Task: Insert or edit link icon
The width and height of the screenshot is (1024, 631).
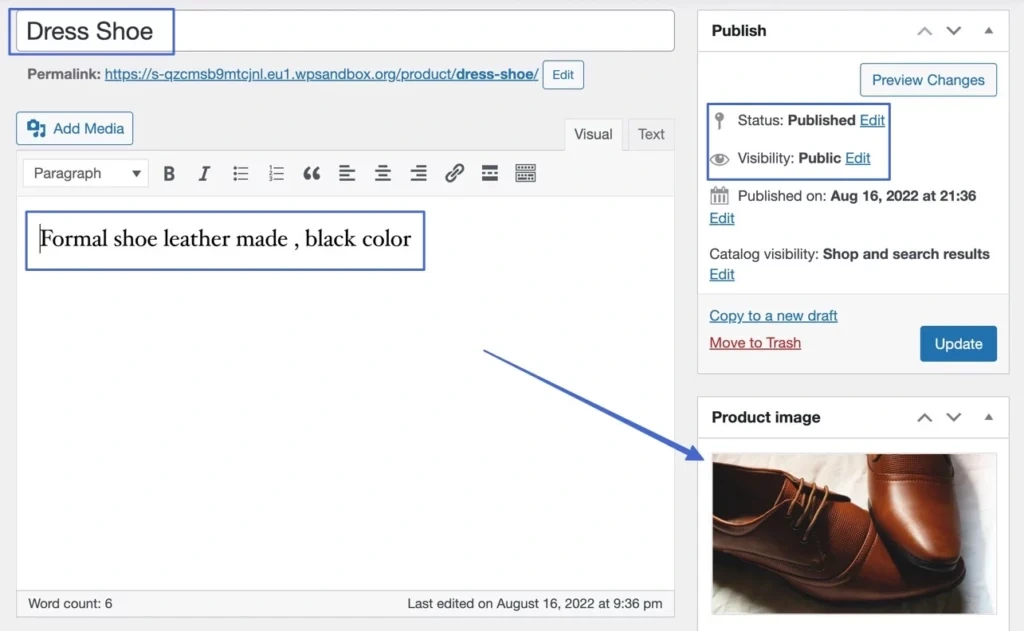Action: [454, 174]
